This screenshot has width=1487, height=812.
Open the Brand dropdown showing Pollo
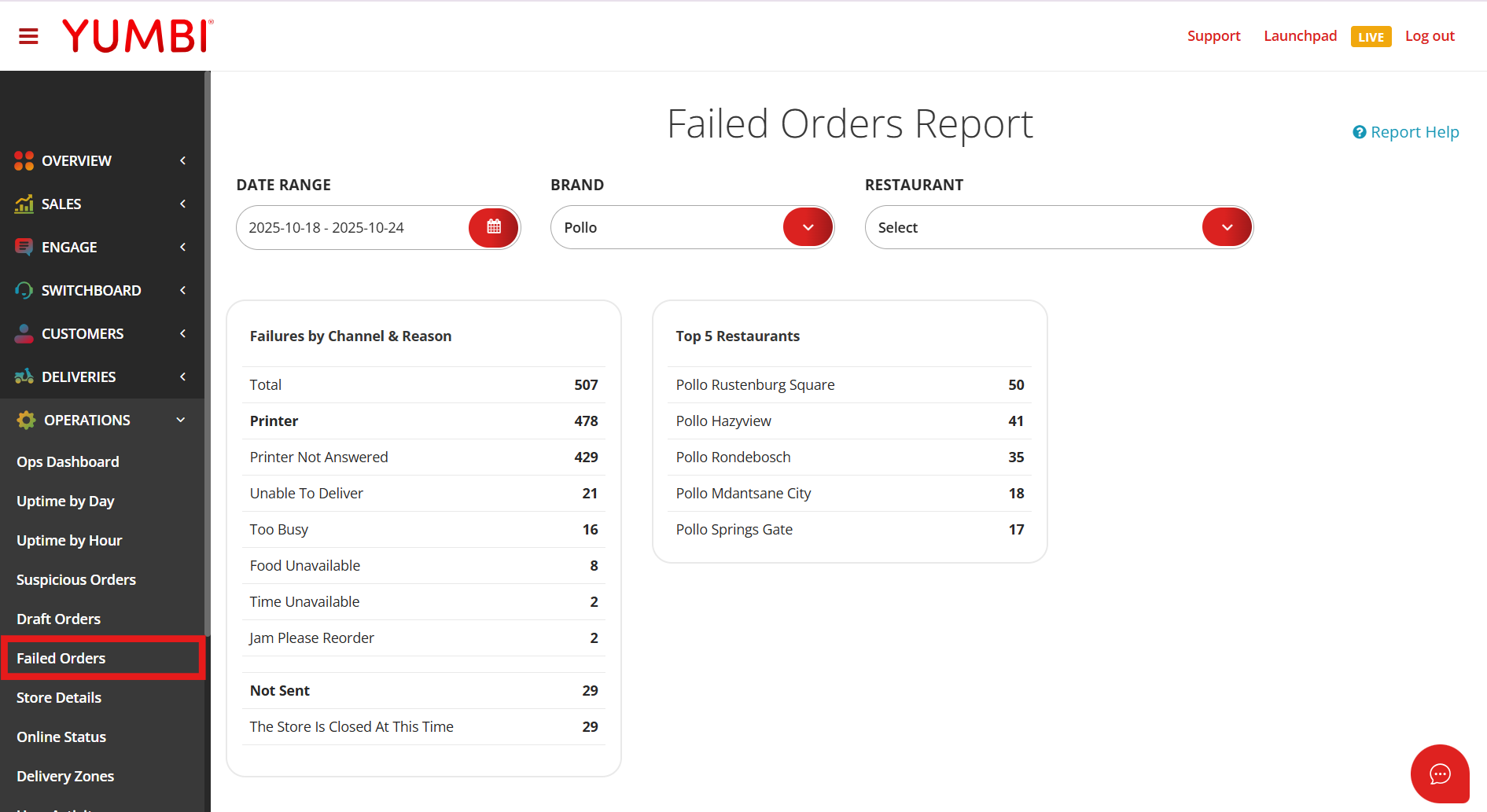808,227
